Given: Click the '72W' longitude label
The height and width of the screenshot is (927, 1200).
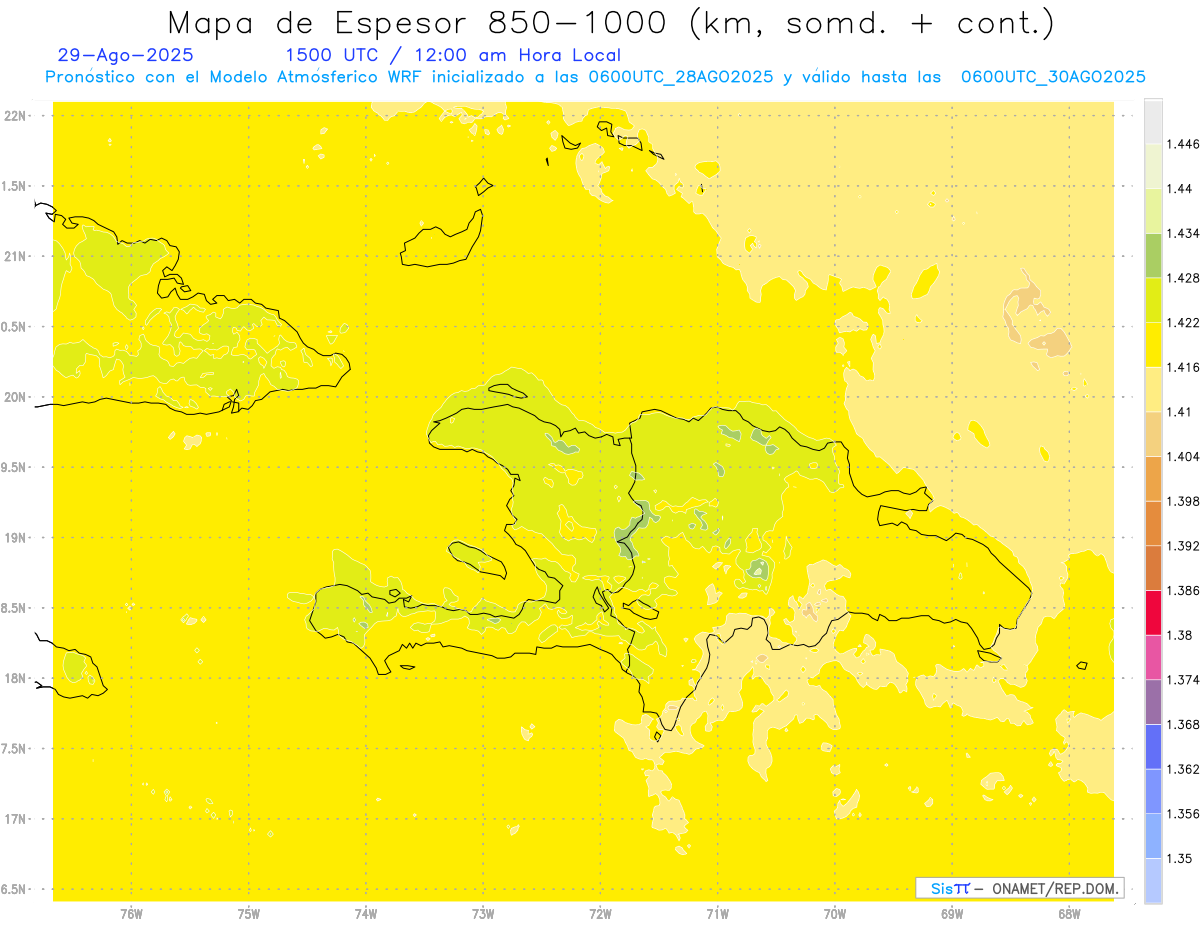Looking at the screenshot, I should [x=600, y=913].
